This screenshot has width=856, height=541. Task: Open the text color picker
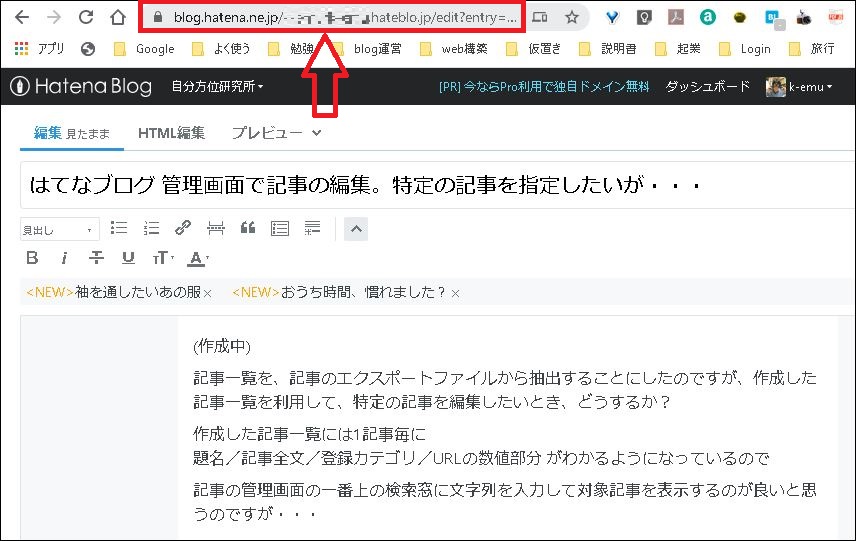tap(198, 258)
